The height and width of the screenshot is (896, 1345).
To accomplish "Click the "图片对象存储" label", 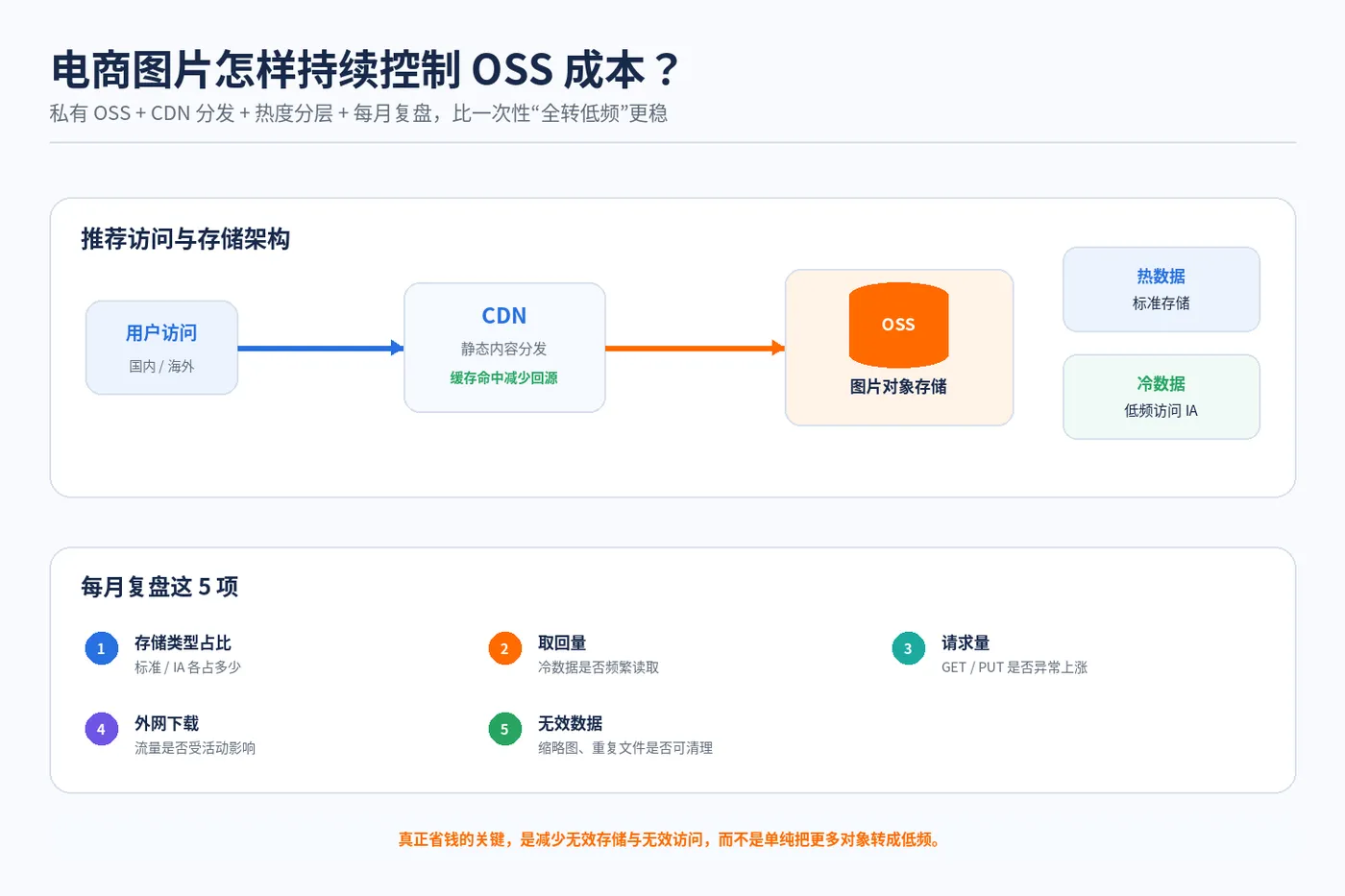I will point(898,386).
